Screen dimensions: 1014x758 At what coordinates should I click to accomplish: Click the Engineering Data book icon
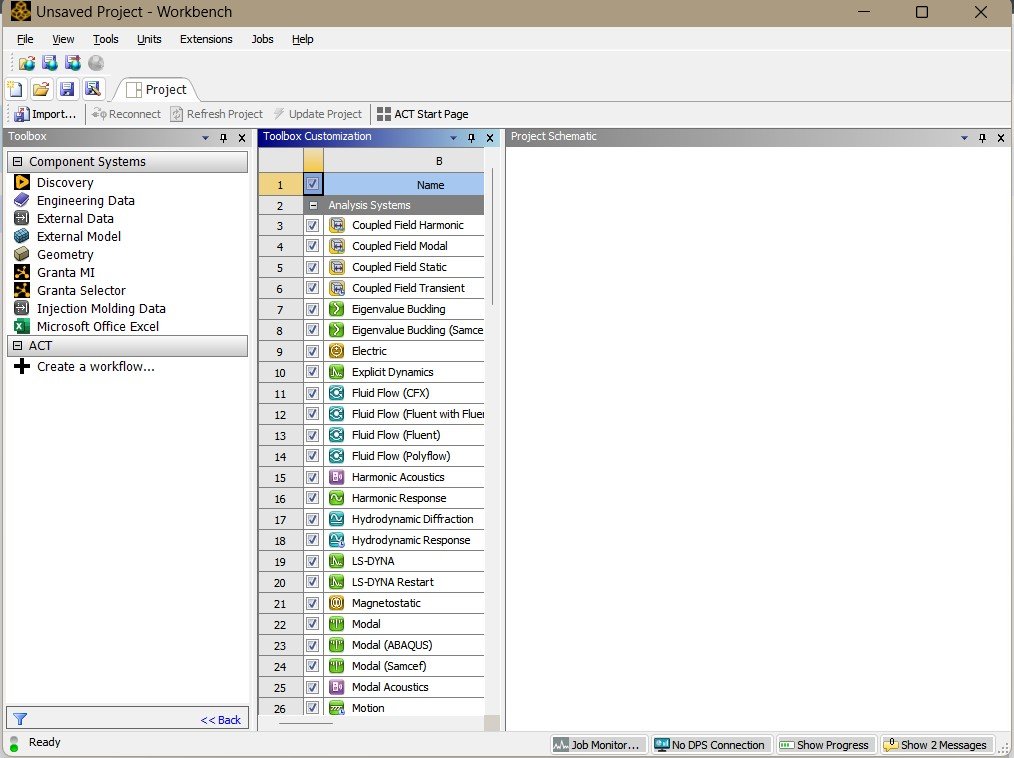21,200
